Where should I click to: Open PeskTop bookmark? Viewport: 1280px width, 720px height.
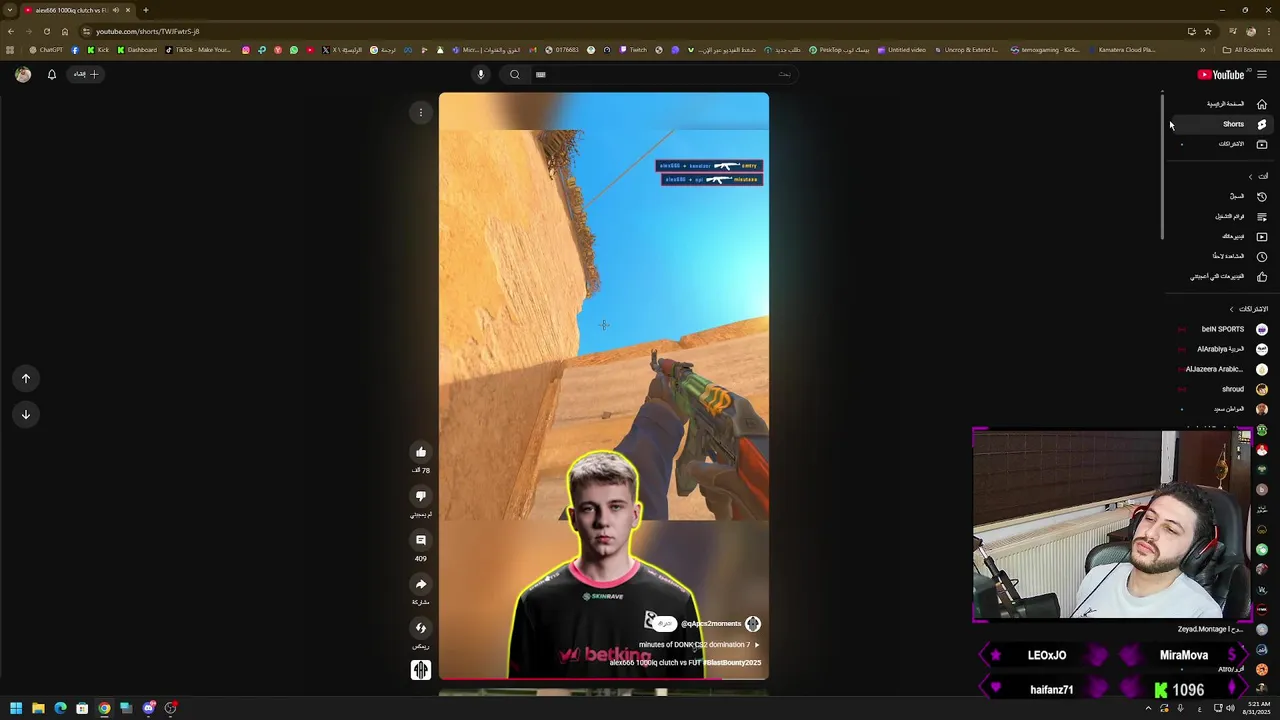[839, 50]
